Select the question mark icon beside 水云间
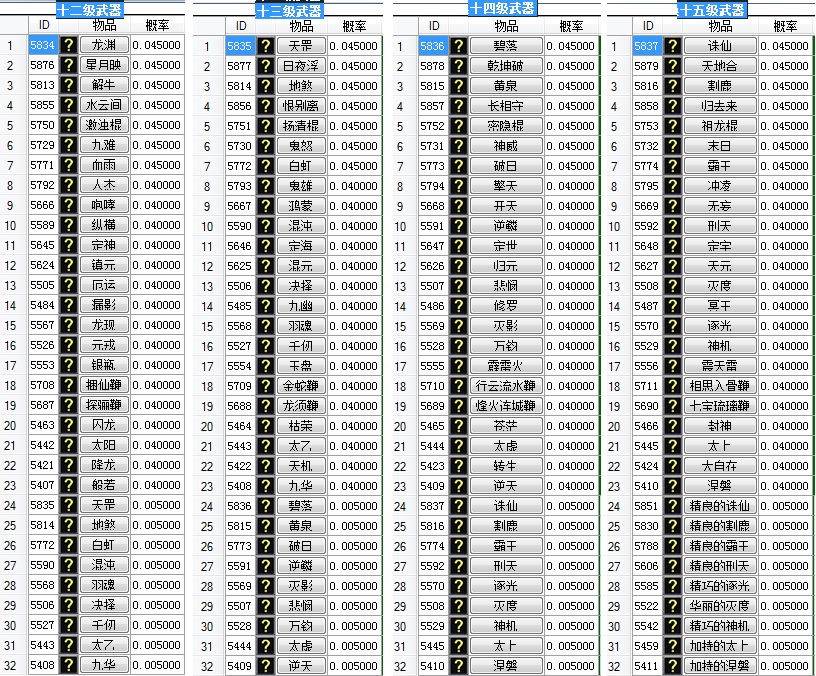Viewport: 816px width, 676px height. 69,105
